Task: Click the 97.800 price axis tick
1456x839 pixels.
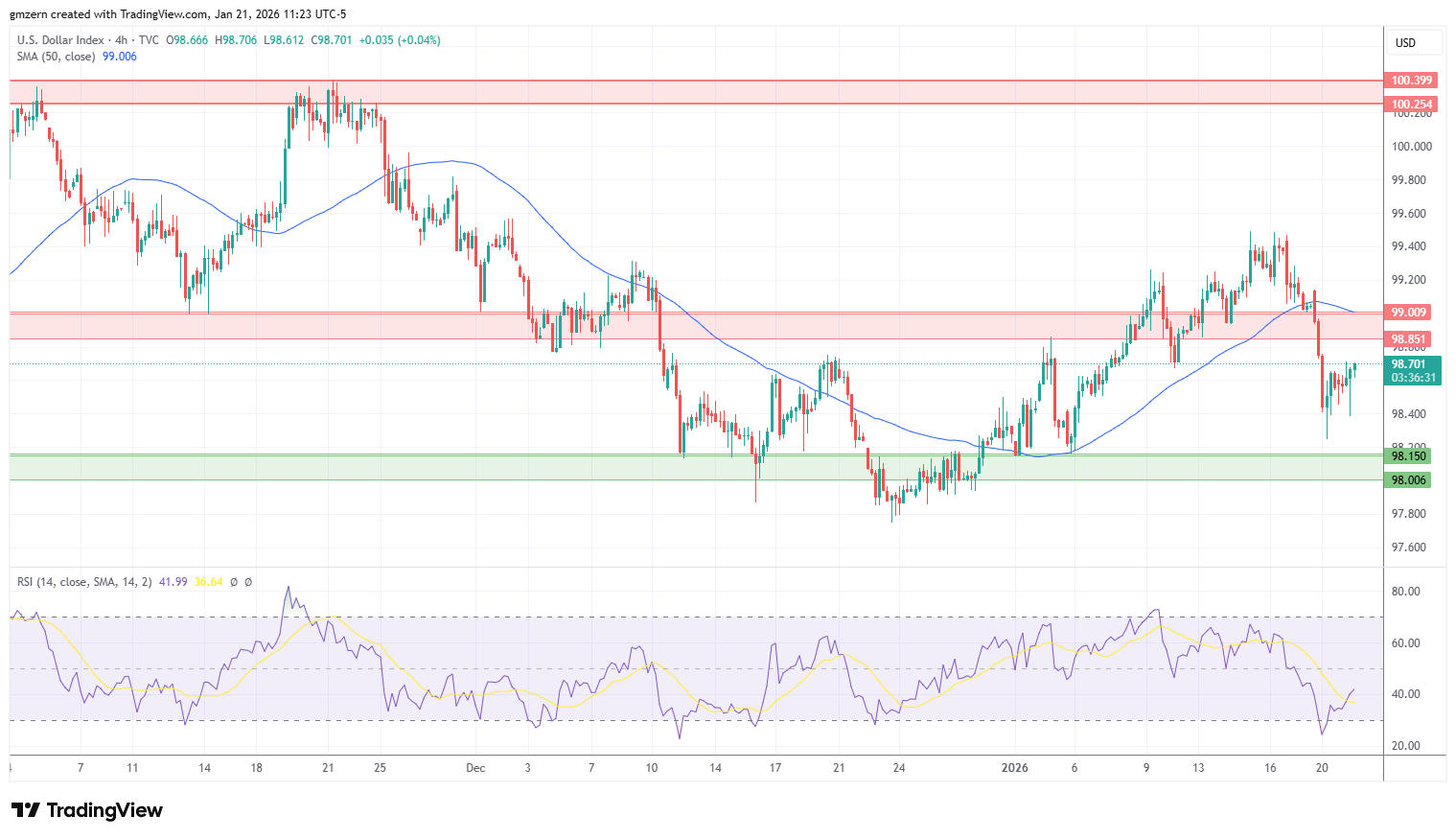Action: [x=1409, y=514]
